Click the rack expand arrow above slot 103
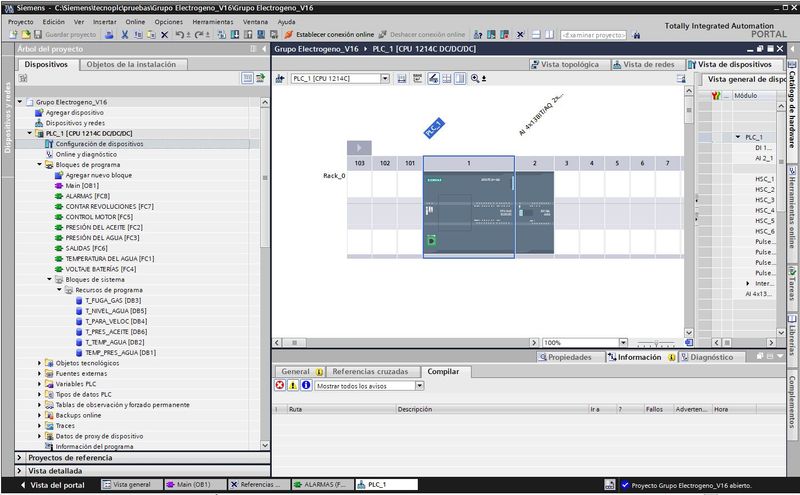Viewport: 800px width, 495px height. tap(359, 147)
